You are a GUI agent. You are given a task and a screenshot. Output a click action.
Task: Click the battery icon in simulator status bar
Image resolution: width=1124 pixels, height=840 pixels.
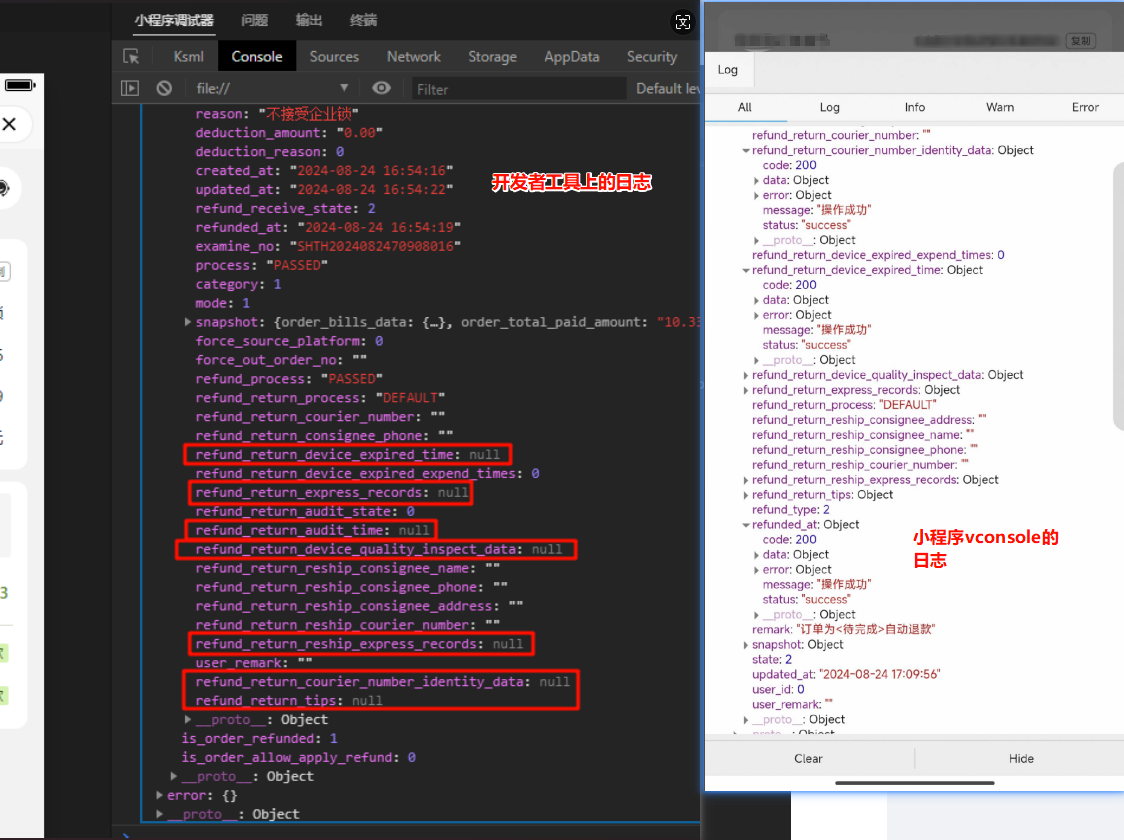20,85
